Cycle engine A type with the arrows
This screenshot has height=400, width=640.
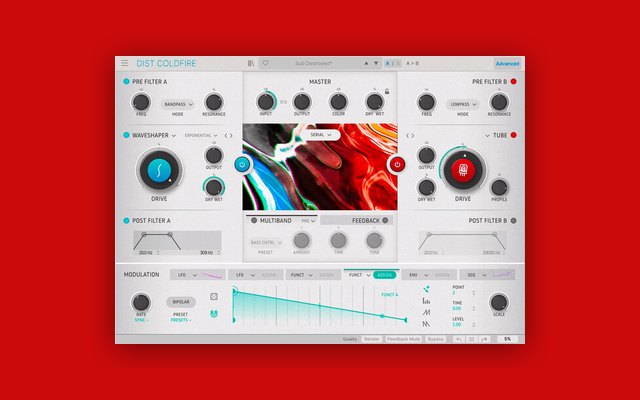pos(229,136)
